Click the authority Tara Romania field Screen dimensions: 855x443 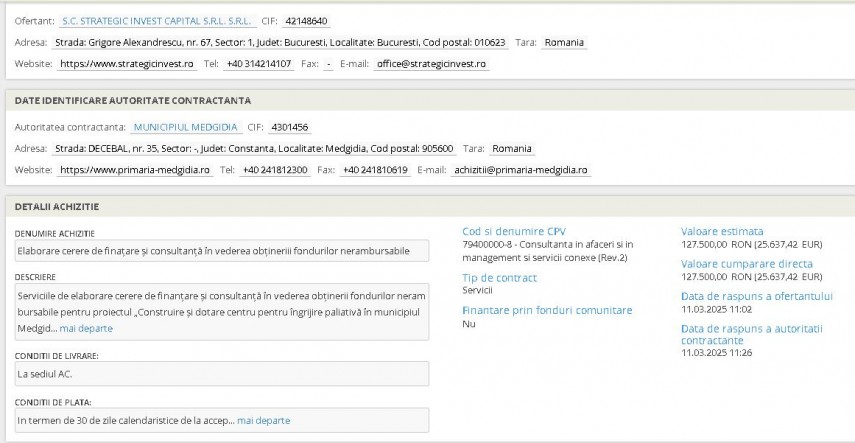[511, 149]
